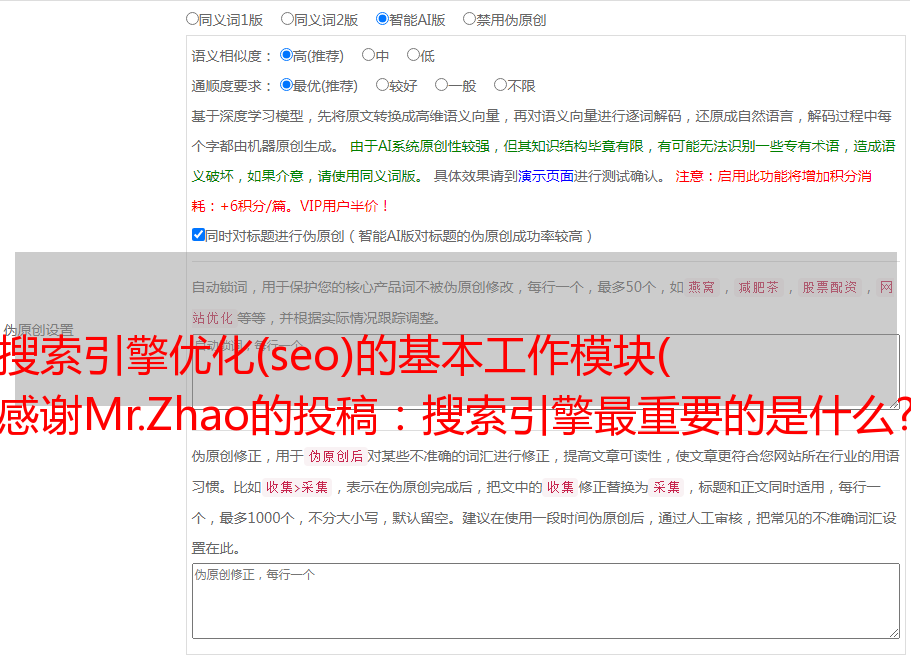
Task: Set 语义相似度 to 低
Action: pyautogui.click(x=413, y=55)
